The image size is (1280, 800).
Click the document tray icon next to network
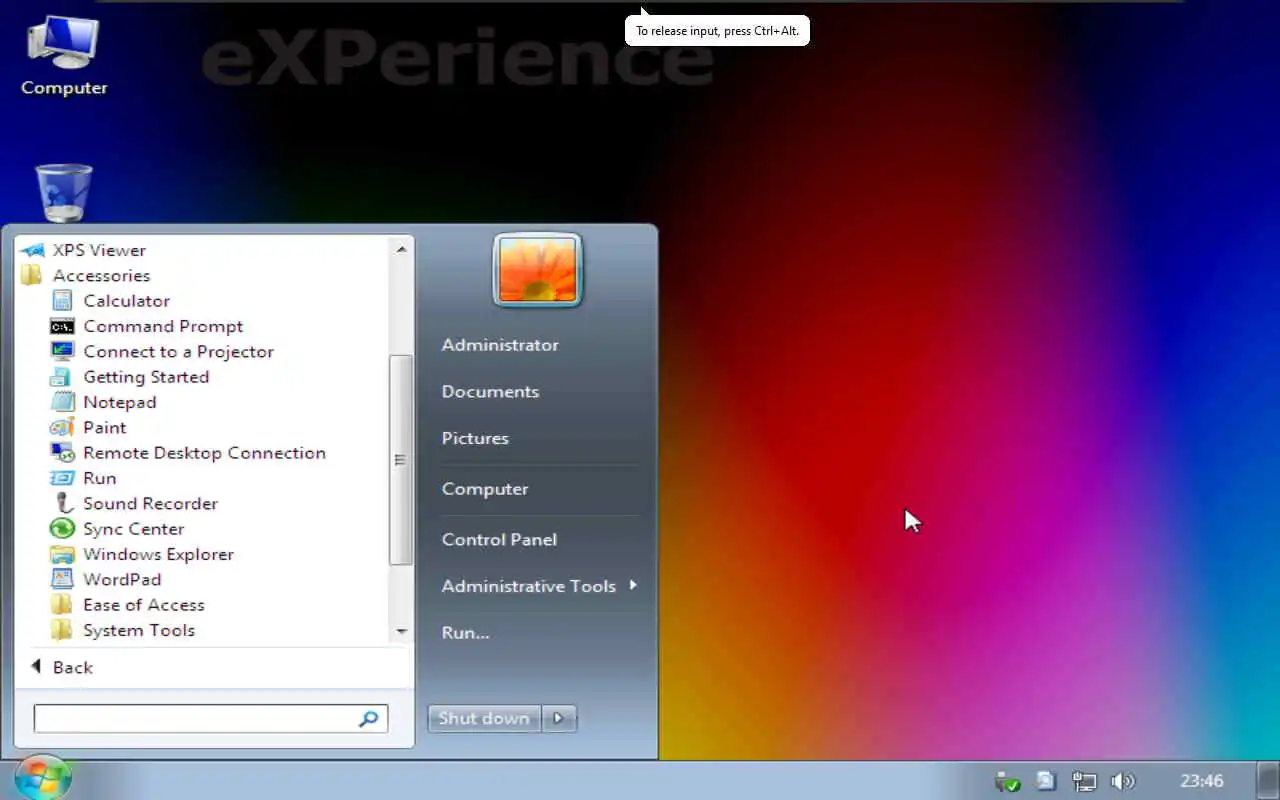(1046, 781)
